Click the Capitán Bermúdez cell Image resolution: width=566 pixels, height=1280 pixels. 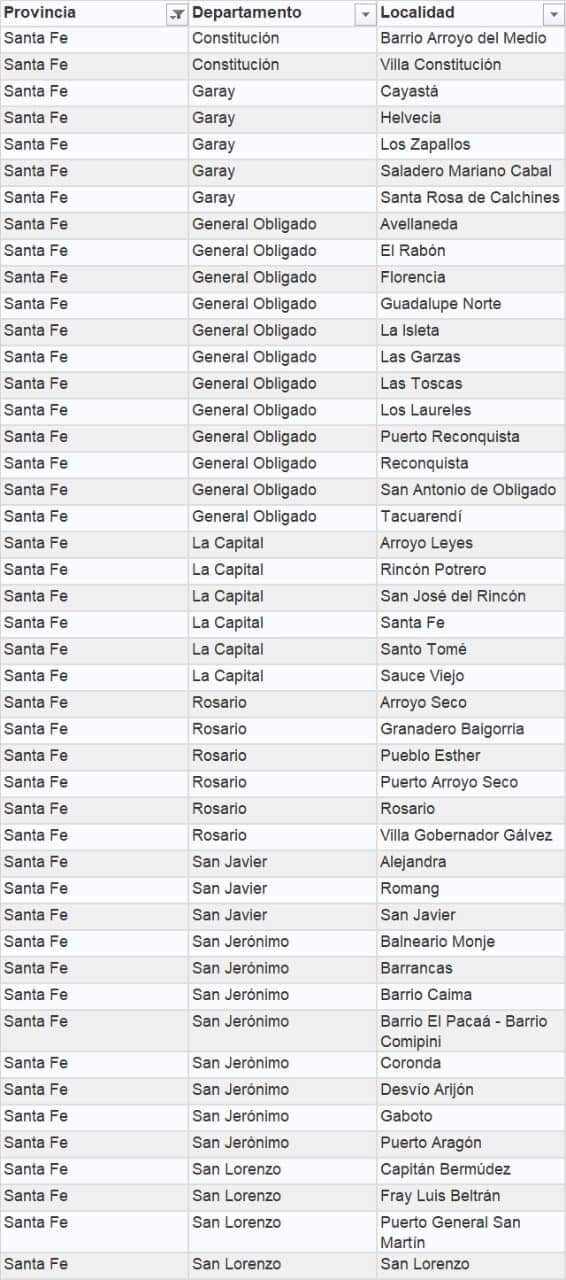coord(471,1170)
